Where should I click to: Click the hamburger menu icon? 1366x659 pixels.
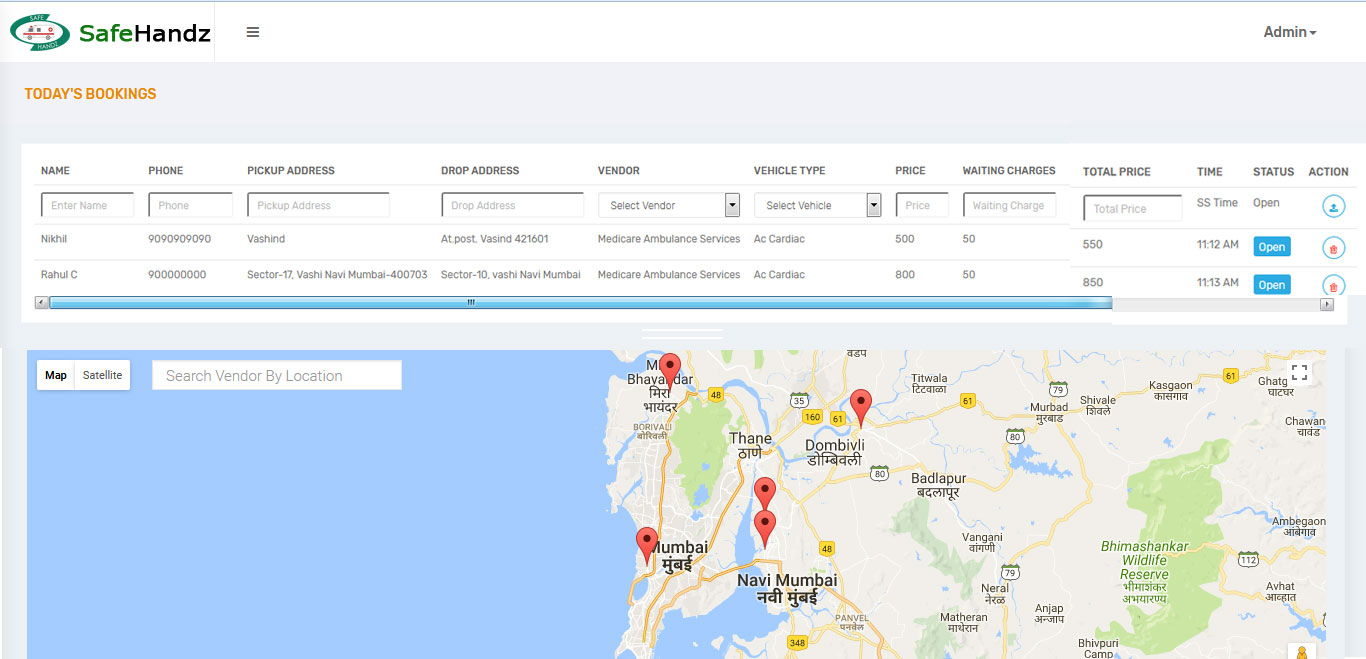tap(253, 32)
